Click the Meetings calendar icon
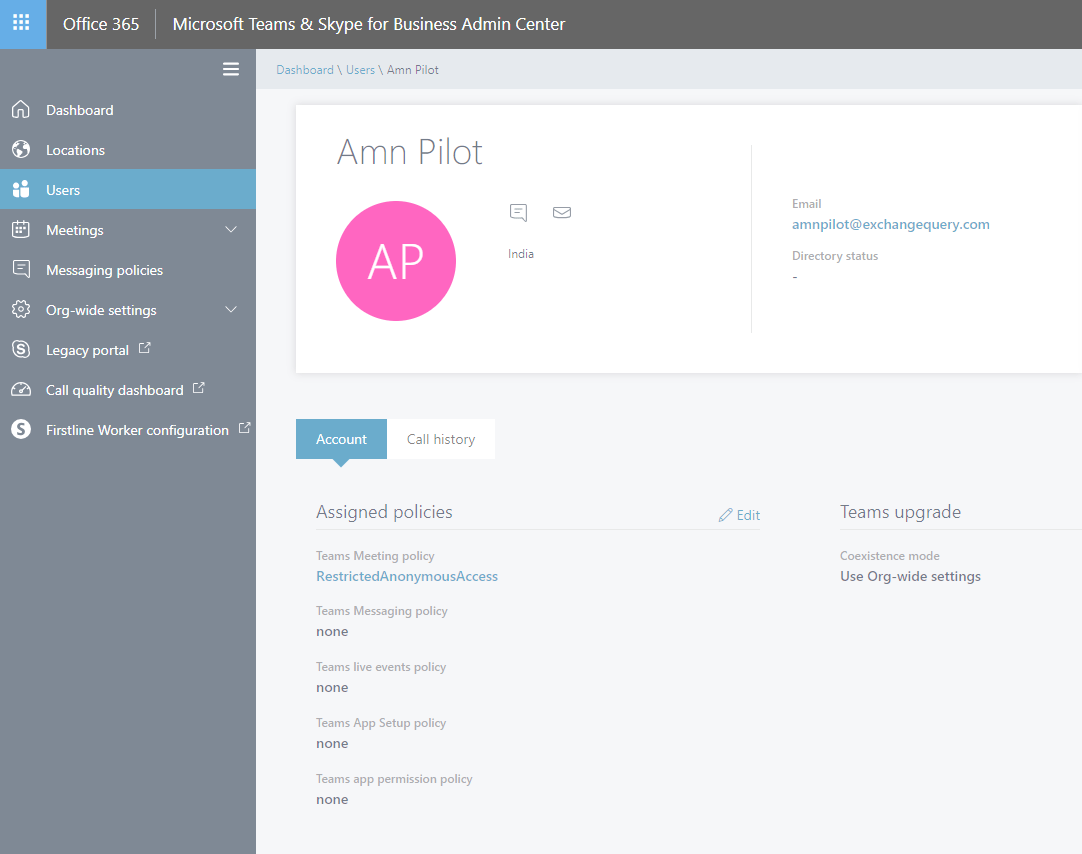Screen dimensions: 1082x854 21,230
